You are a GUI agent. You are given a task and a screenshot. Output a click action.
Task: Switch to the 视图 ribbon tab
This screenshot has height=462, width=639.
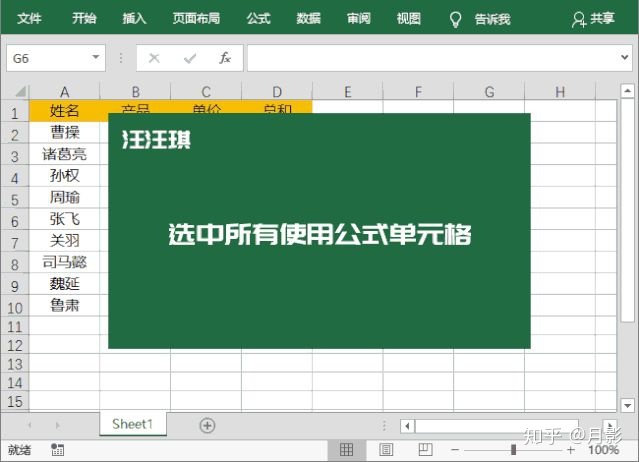coord(409,18)
